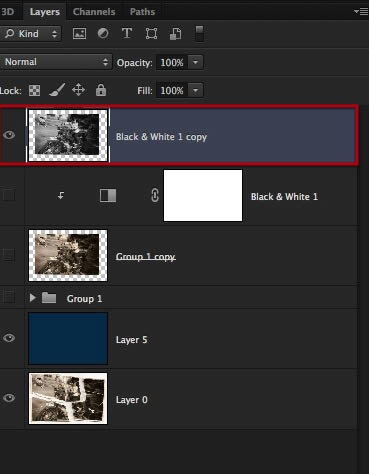
Task: Lock position move icon
Action: [78, 90]
